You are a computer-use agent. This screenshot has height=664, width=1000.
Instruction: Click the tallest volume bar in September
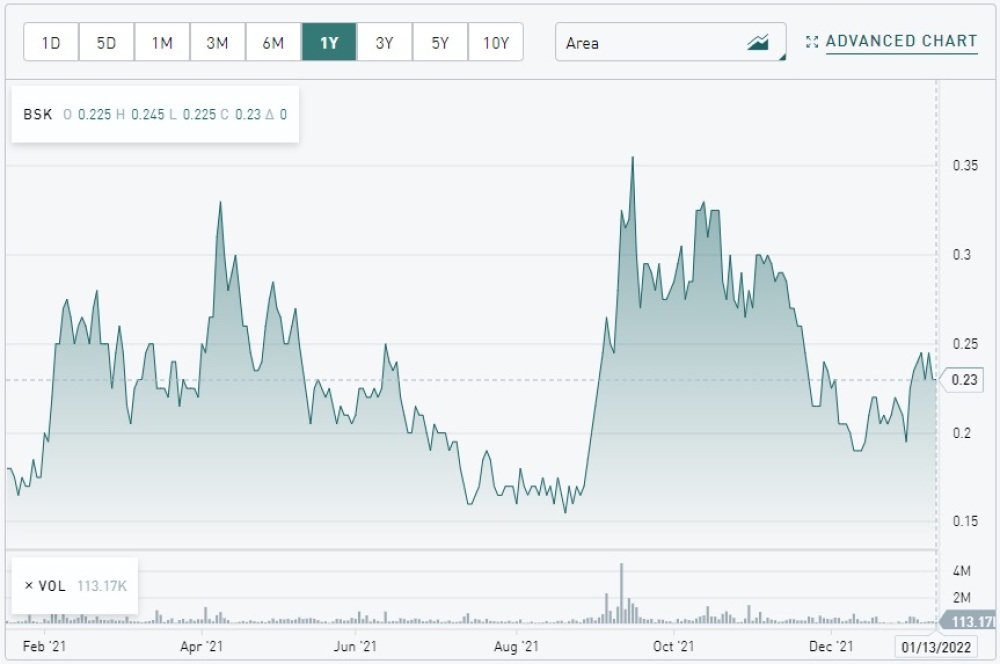pyautogui.click(x=621, y=593)
